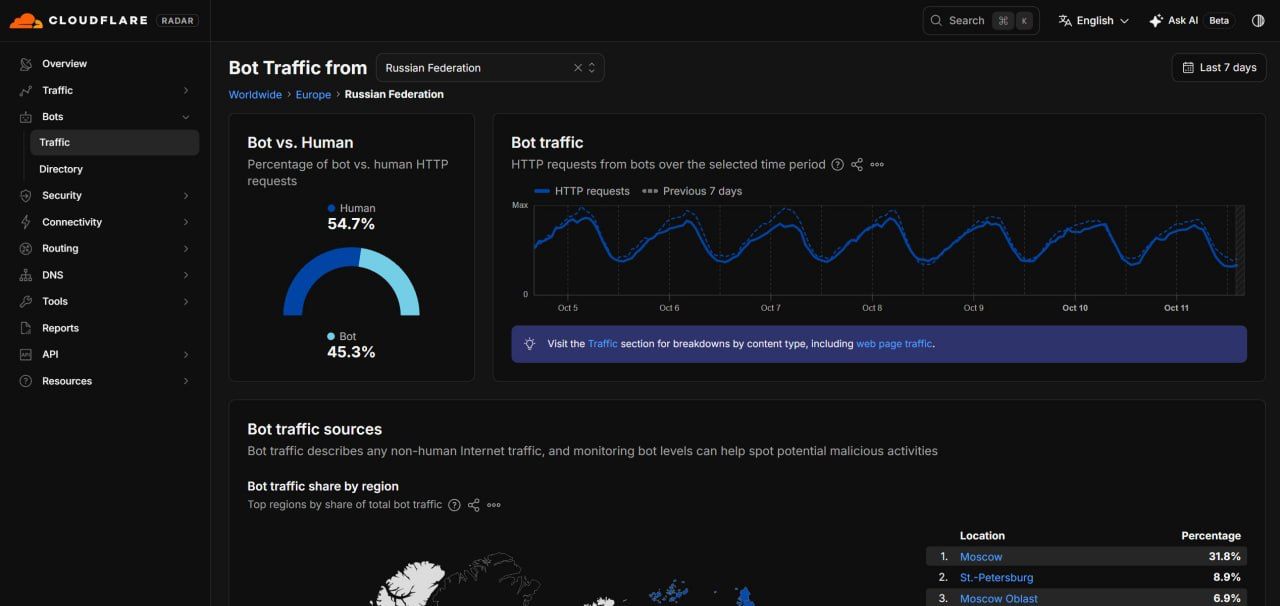Viewport: 1280px width, 606px height.
Task: Open the Moscow Oblast location link
Action: (999, 599)
